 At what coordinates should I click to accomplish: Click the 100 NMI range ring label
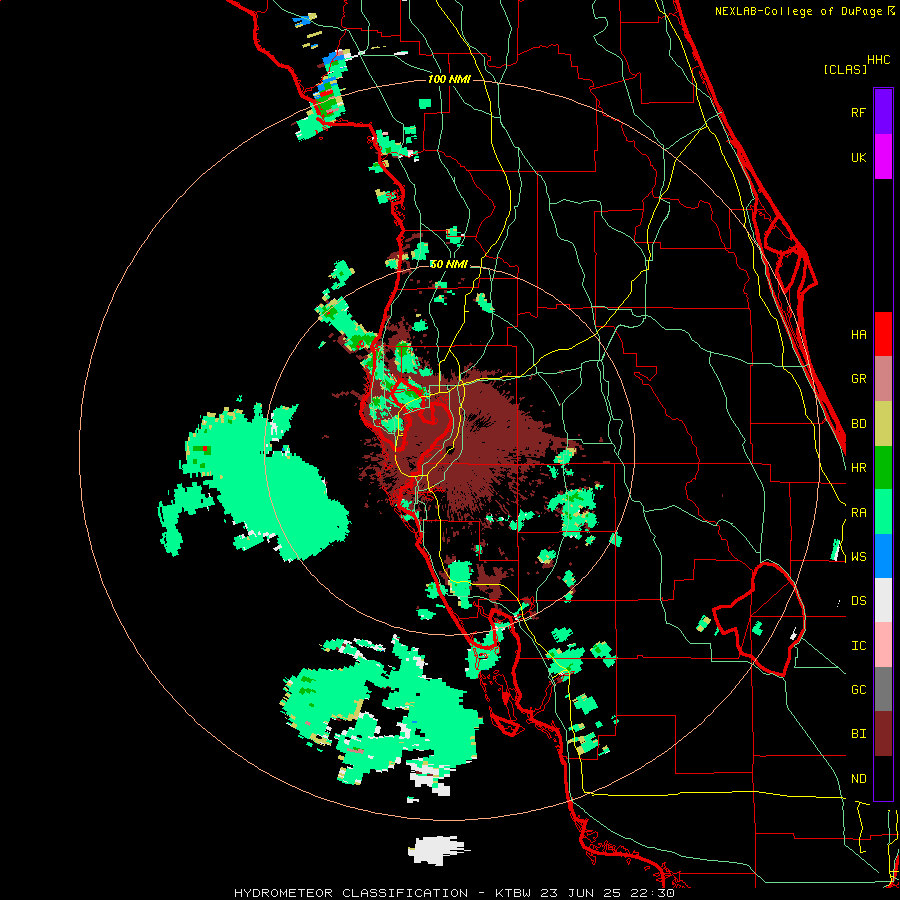tap(449, 79)
